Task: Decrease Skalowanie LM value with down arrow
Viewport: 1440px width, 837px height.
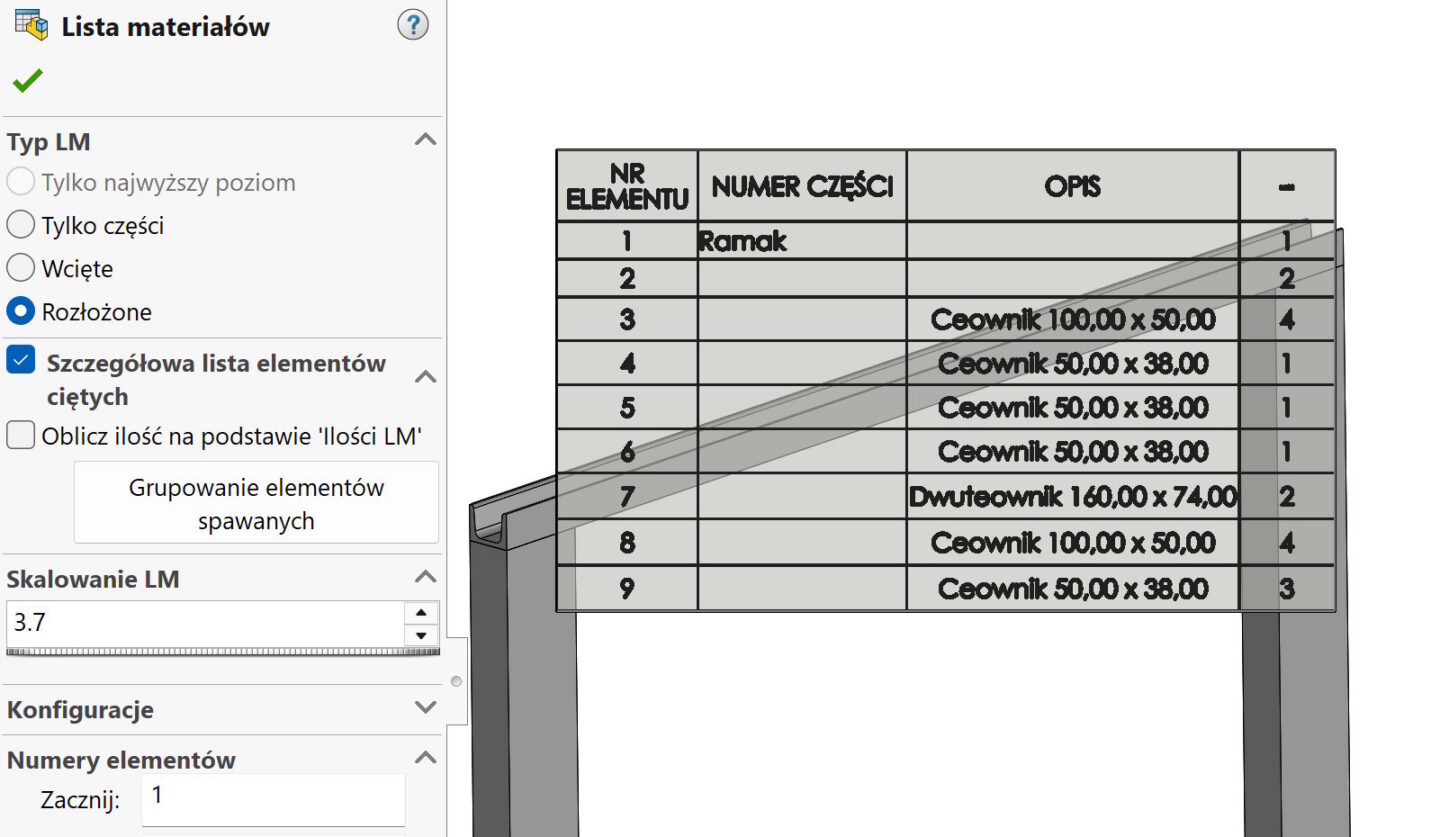Action: point(421,635)
